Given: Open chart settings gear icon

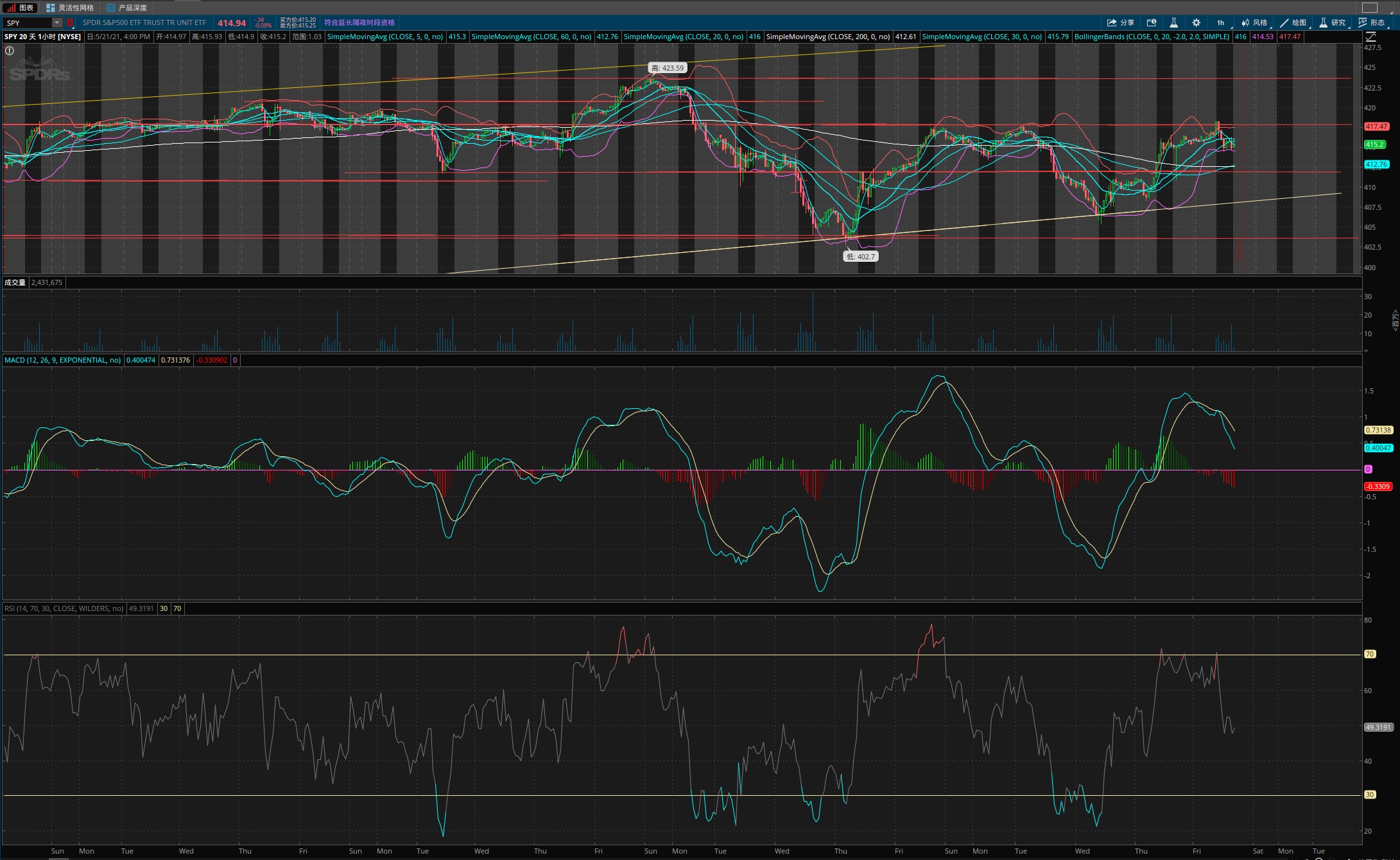Looking at the screenshot, I should click(x=1196, y=22).
